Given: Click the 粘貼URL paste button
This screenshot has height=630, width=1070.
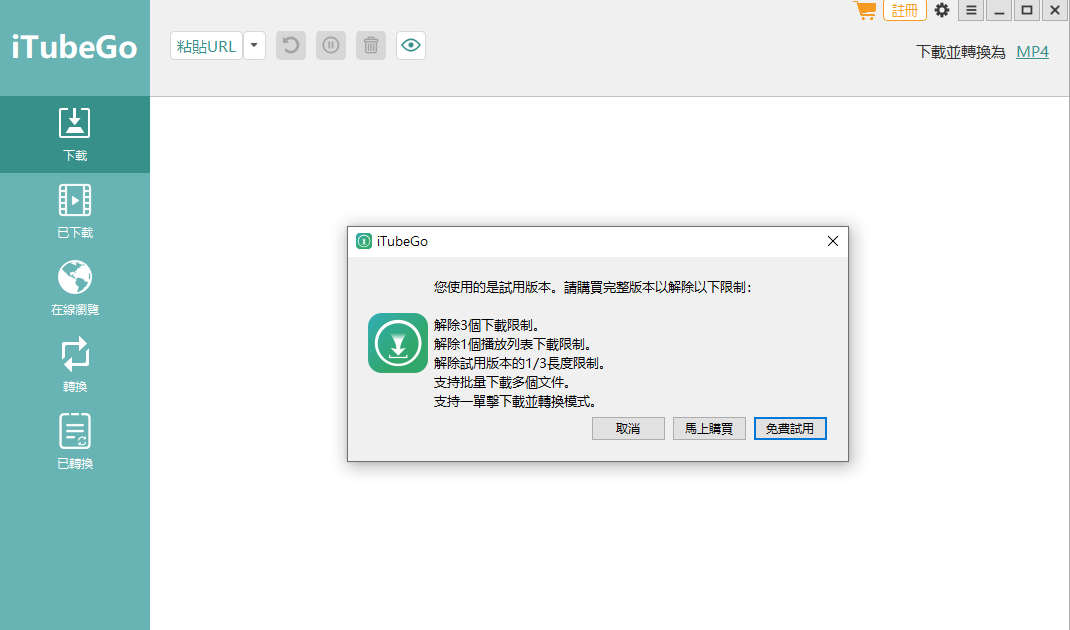Looking at the screenshot, I should pos(205,45).
